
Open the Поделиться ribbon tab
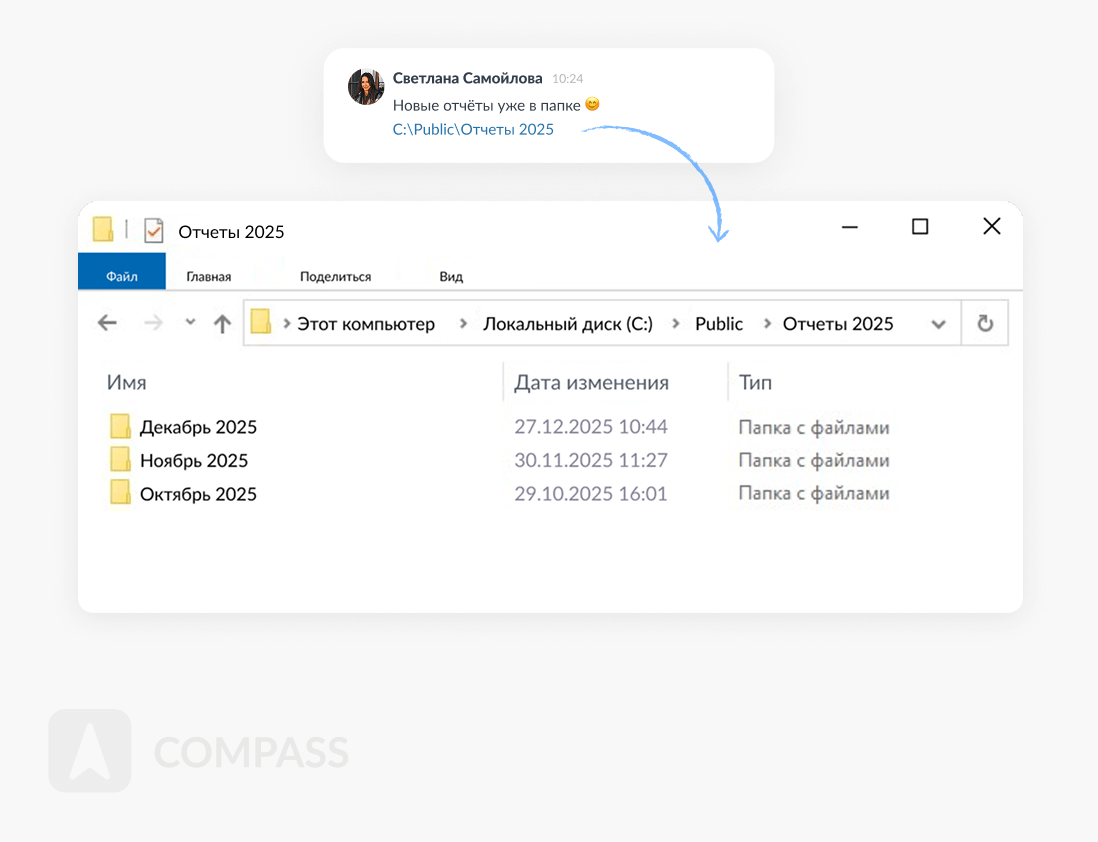[x=335, y=276]
